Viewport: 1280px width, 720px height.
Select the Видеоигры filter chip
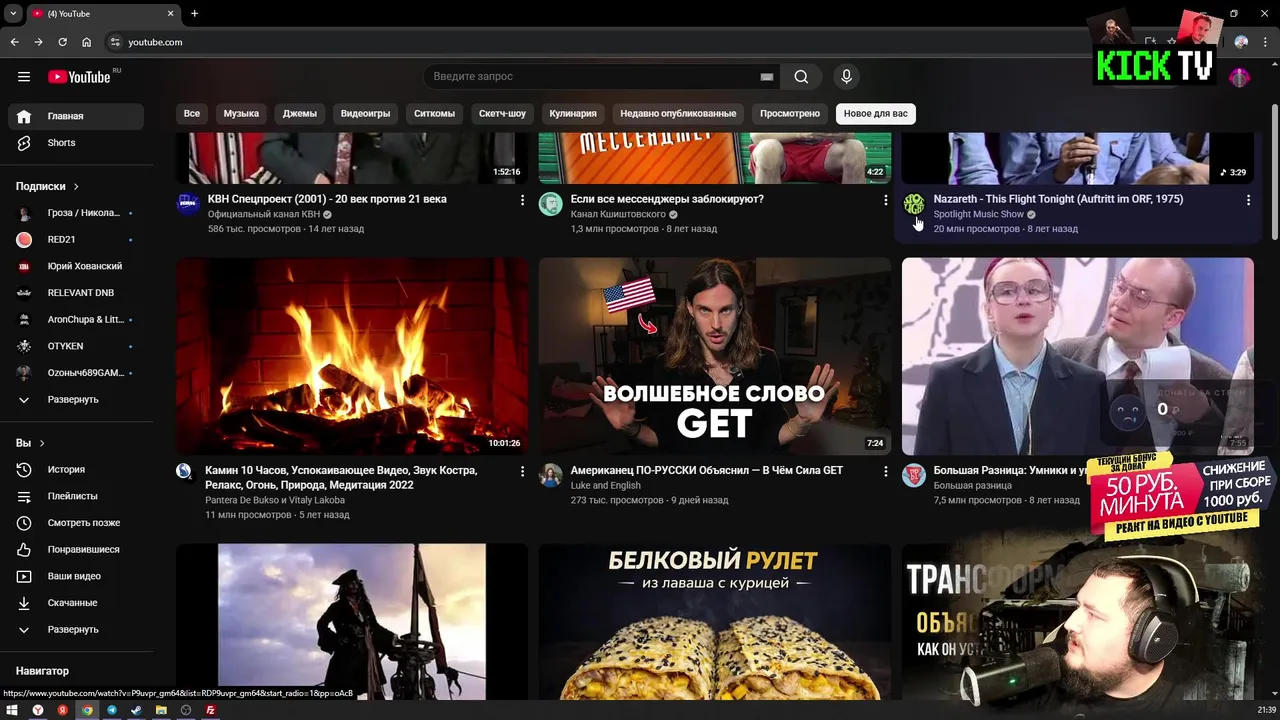click(x=365, y=114)
